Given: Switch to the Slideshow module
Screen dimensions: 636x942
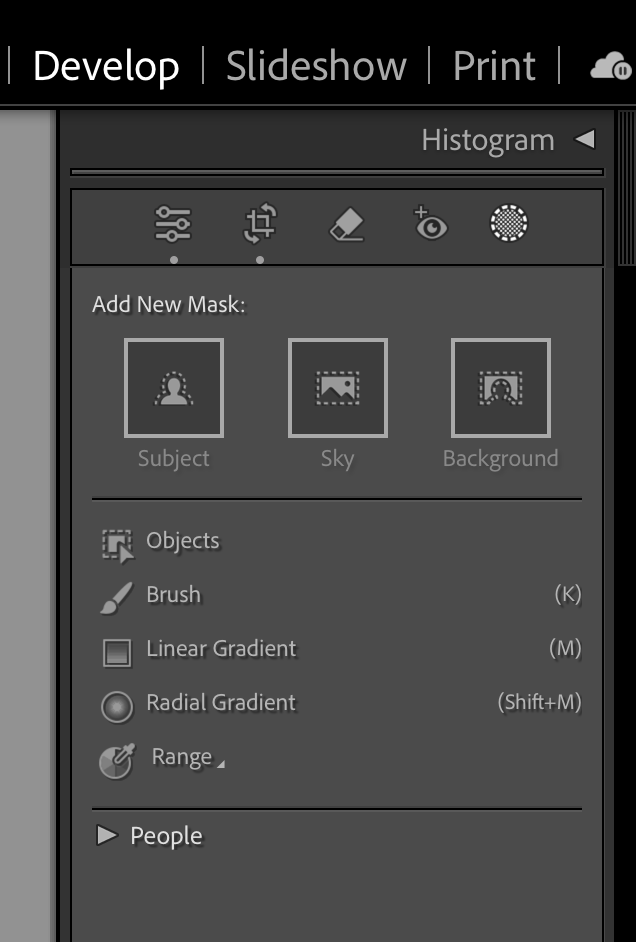Looking at the screenshot, I should (x=316, y=66).
